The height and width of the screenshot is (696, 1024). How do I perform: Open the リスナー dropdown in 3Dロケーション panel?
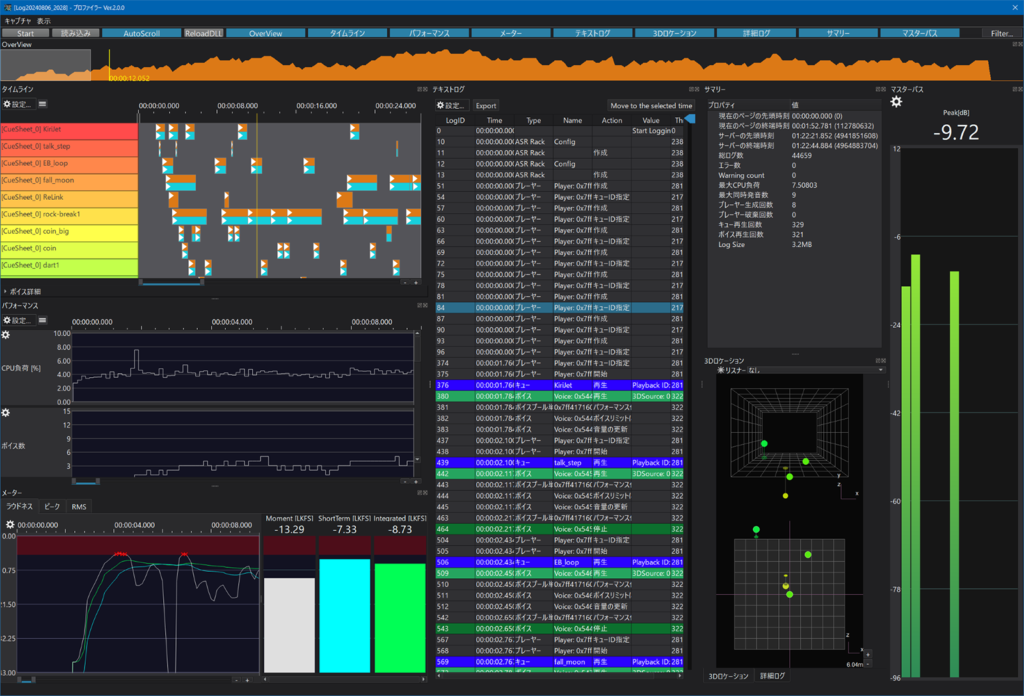tap(879, 368)
